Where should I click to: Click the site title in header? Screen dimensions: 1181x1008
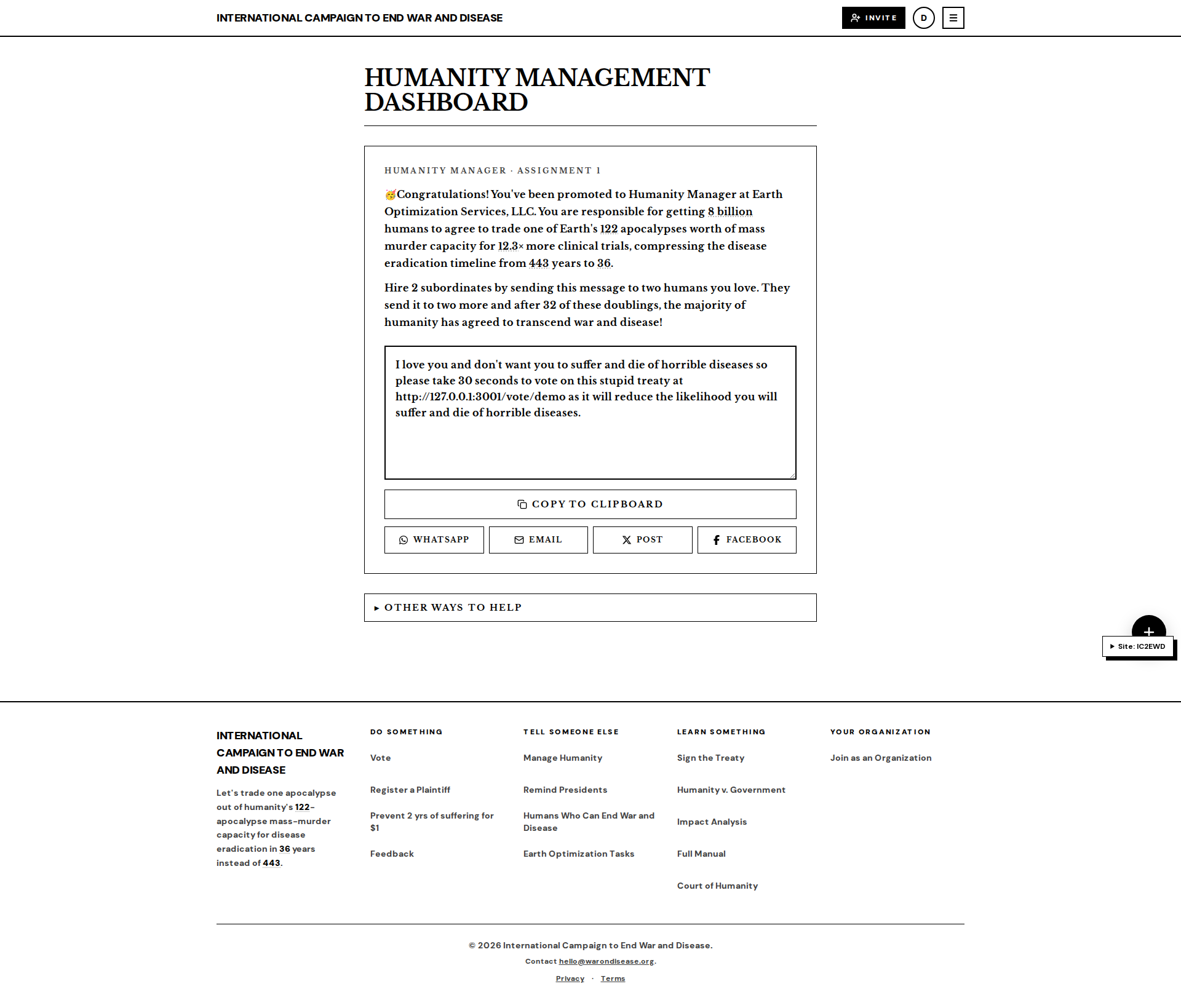pos(359,18)
